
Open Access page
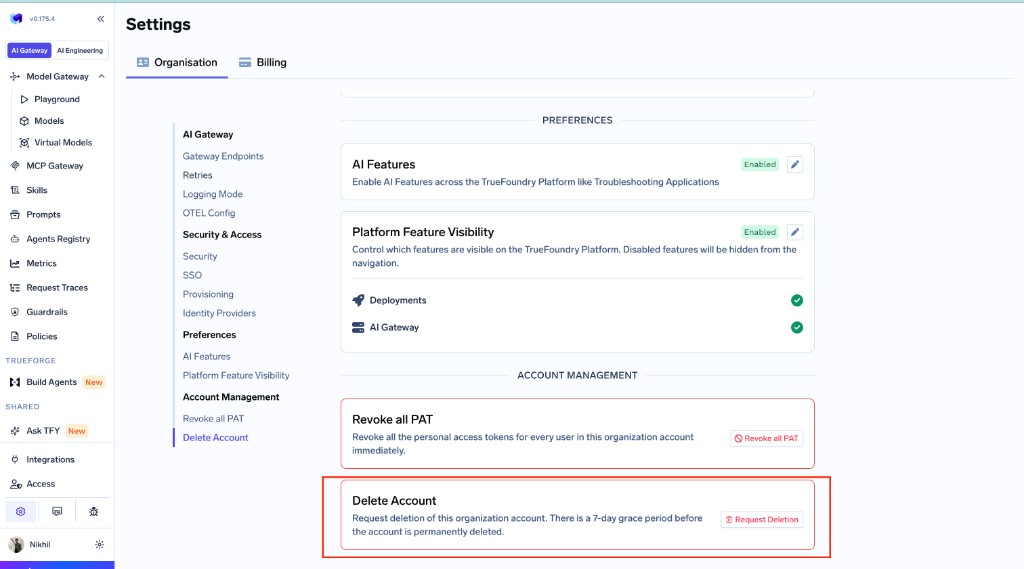point(40,484)
